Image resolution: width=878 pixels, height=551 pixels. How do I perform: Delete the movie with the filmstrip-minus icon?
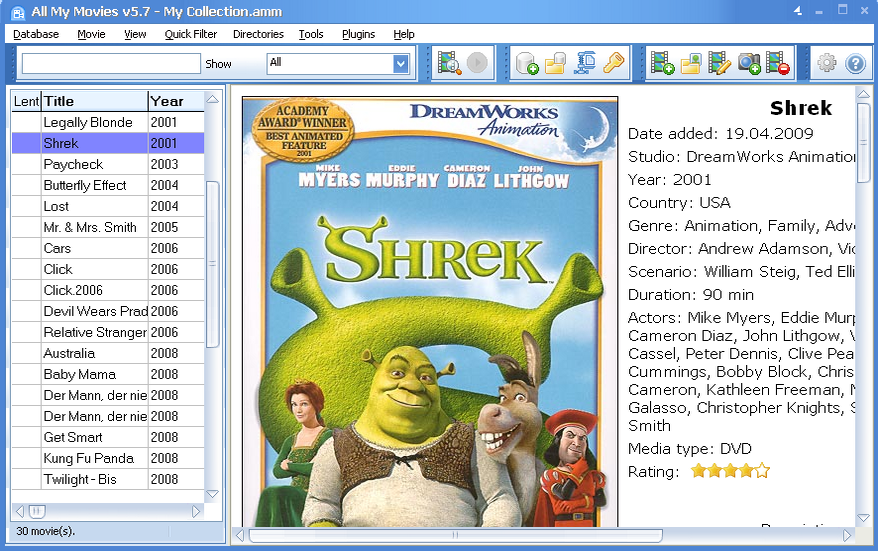778,63
